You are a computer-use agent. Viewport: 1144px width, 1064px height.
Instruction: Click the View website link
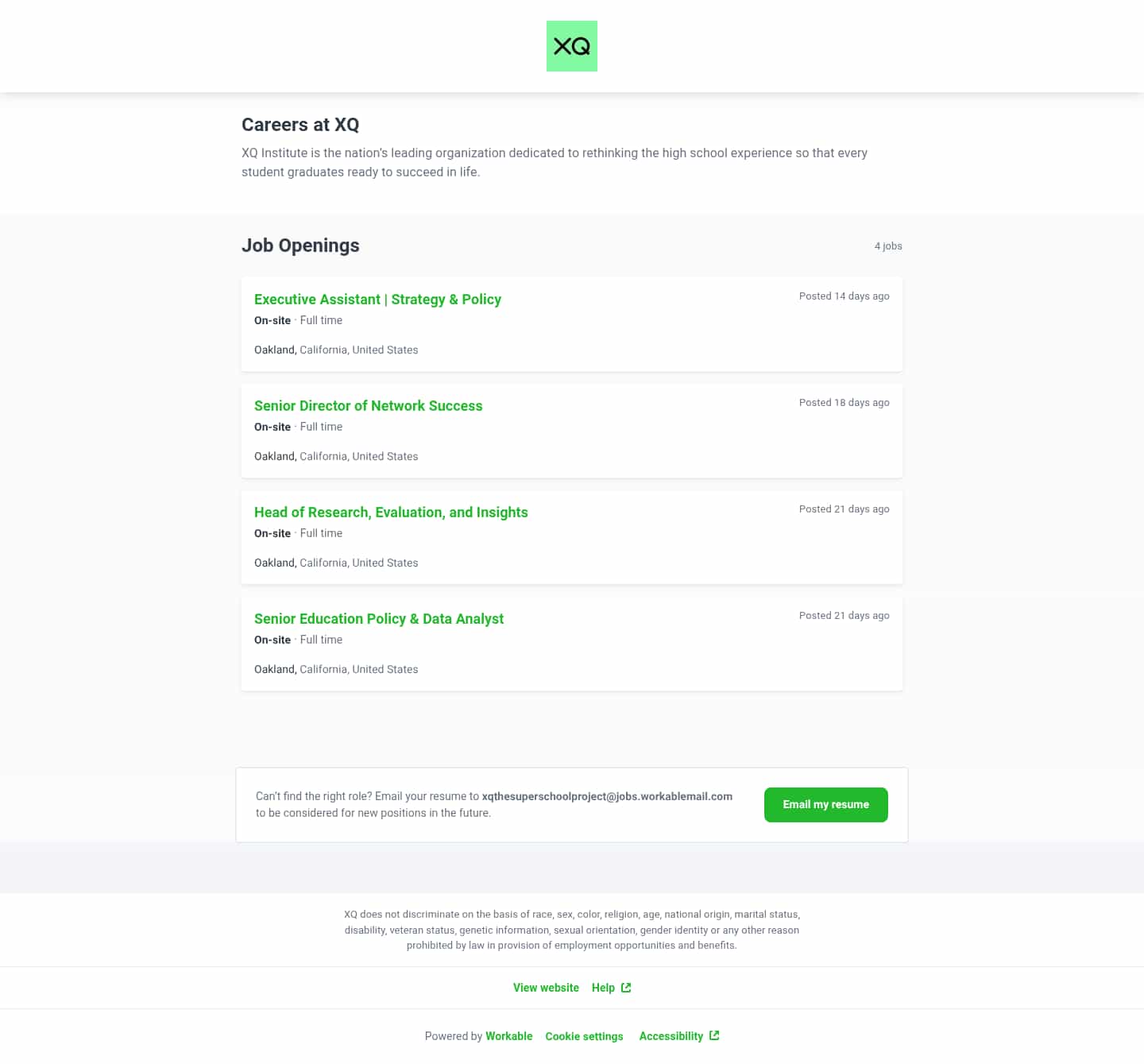click(546, 988)
